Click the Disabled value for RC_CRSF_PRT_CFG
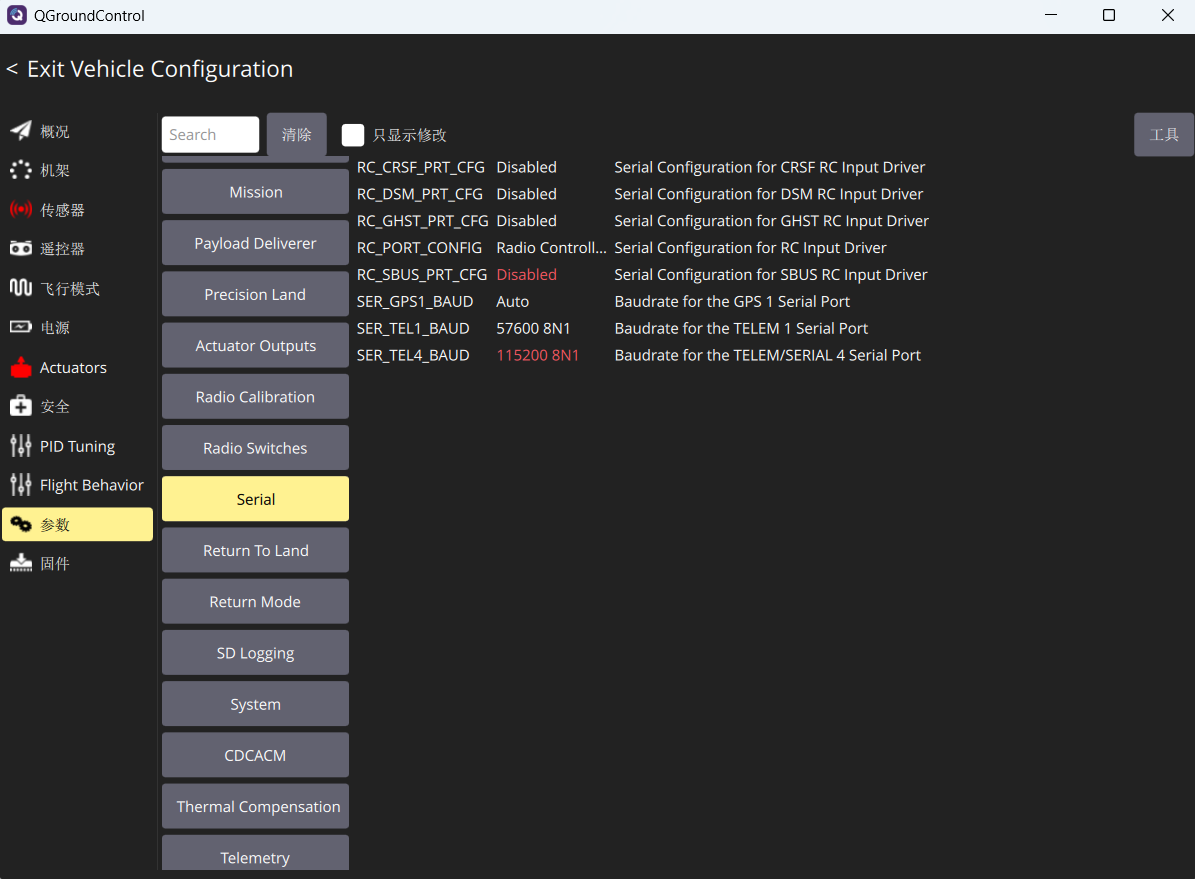Screen dimensions: 1195x879 [527, 167]
